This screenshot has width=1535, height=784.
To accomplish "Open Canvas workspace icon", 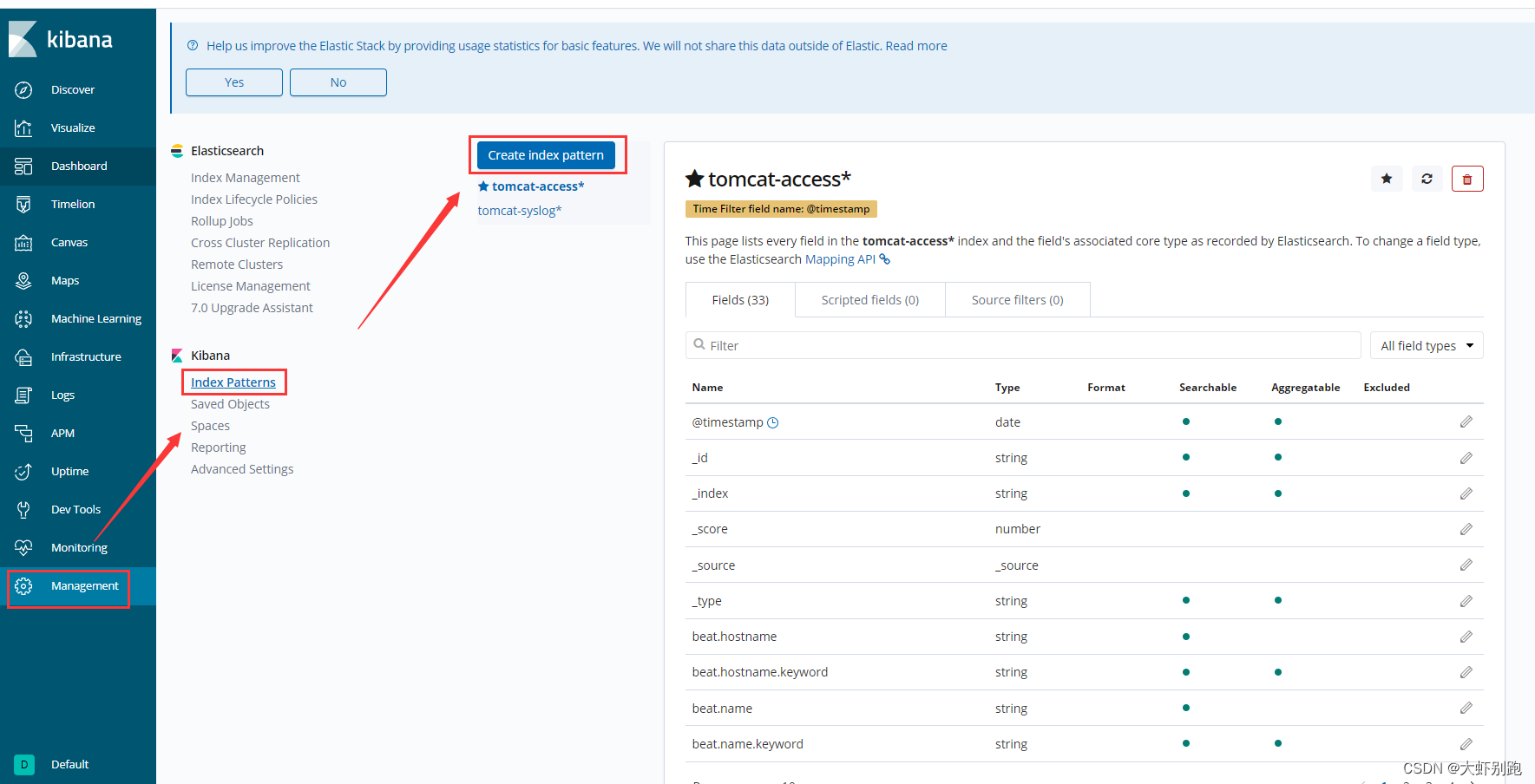I will coord(23,242).
